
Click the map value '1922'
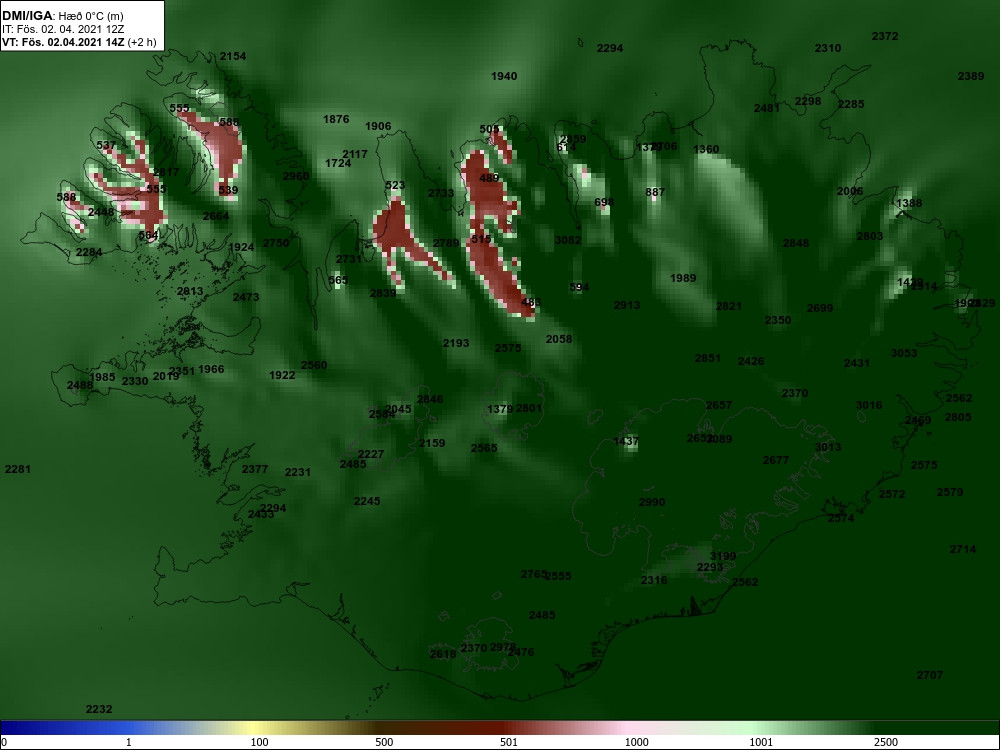click(x=282, y=375)
